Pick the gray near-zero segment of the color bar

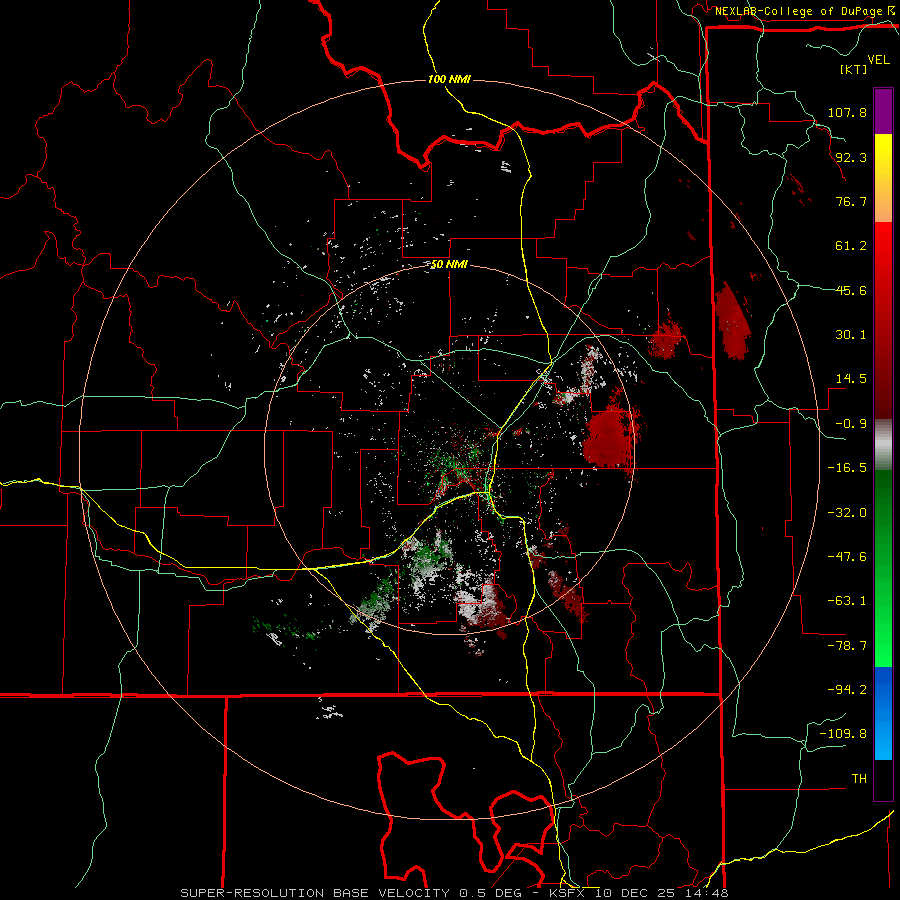tap(883, 445)
